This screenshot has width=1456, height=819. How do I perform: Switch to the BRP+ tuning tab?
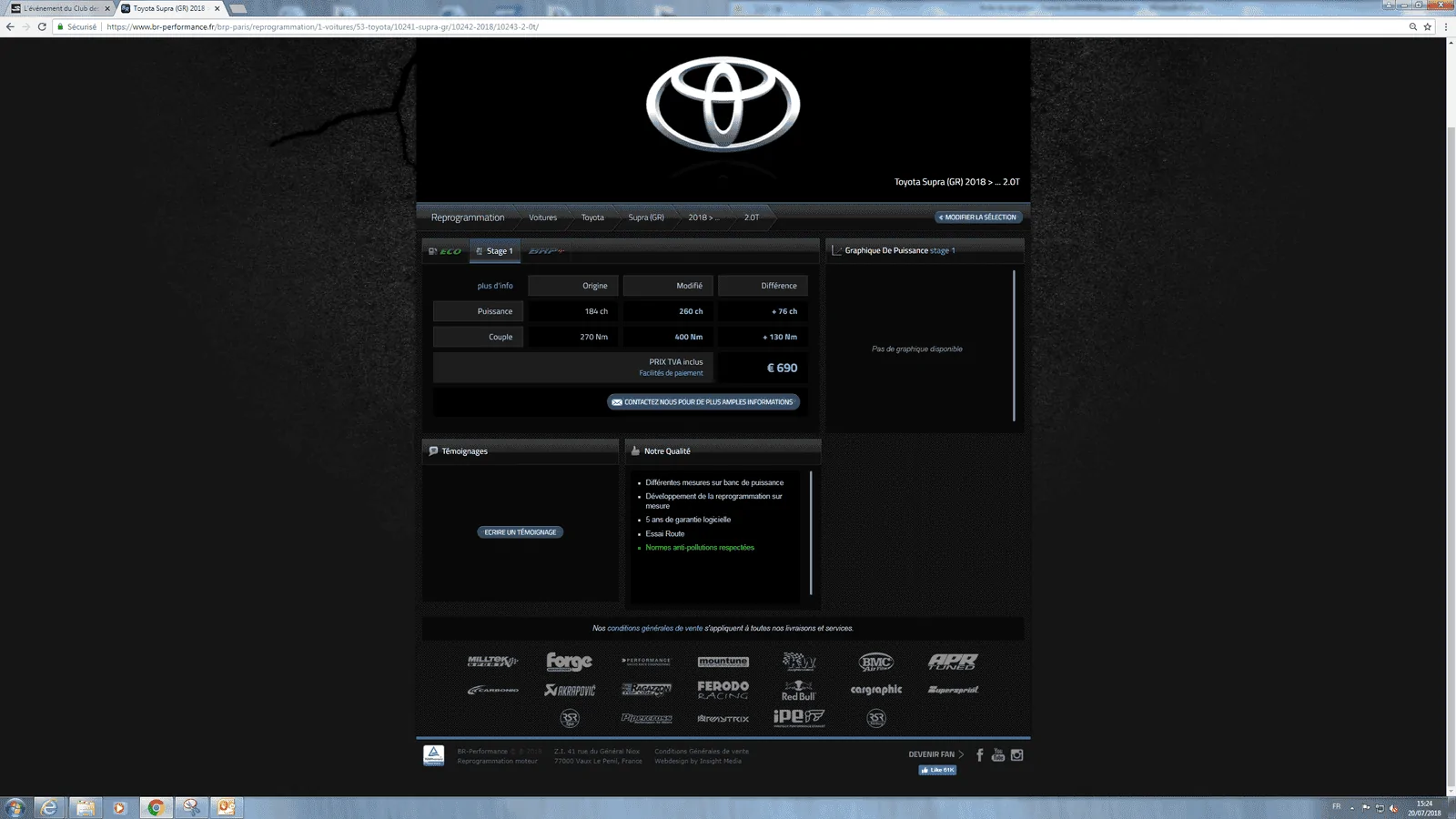546,251
